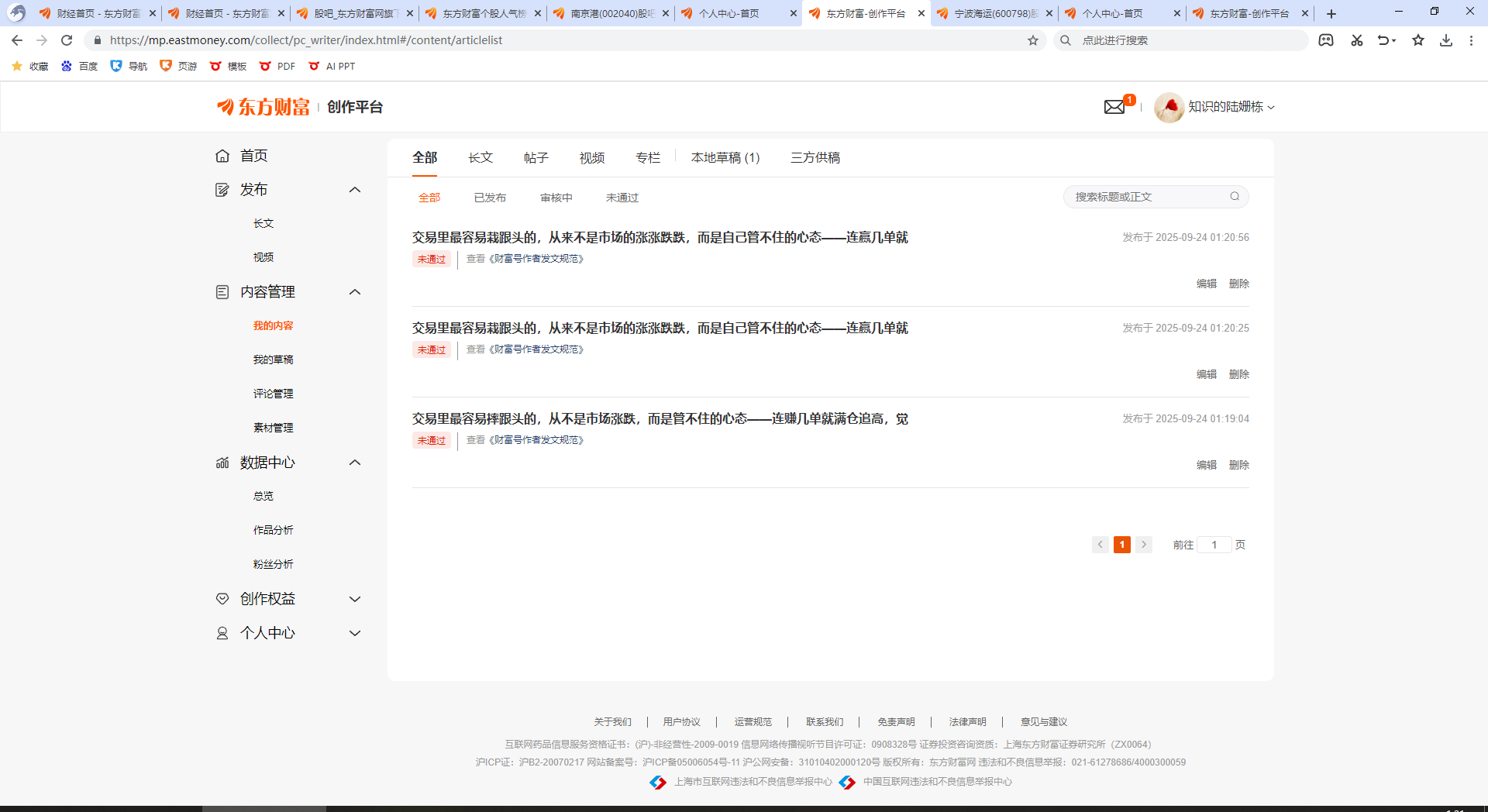Click 删除 for the 01:19:04 article
This screenshot has width=1488, height=812.
tap(1239, 465)
